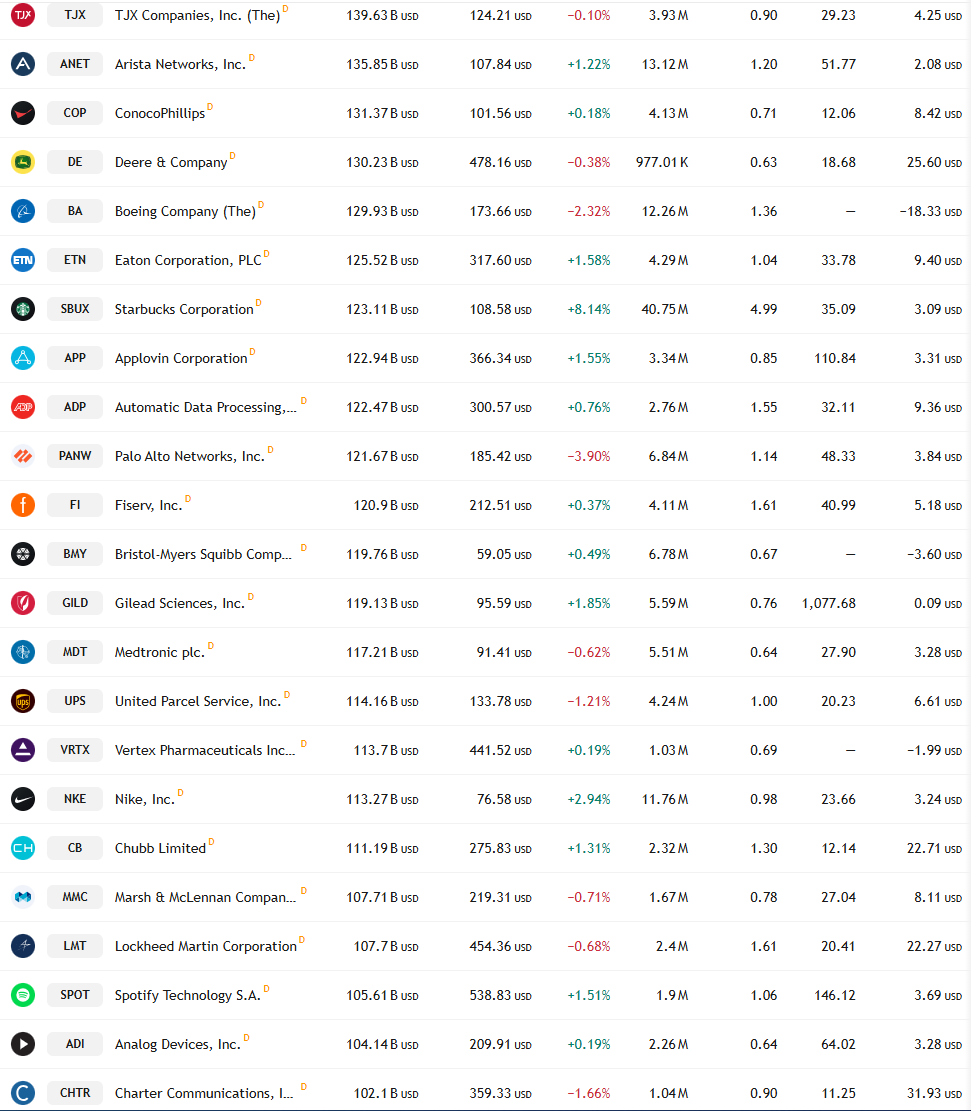
Task: Open the Fiserv, Inc. link
Action: click(148, 505)
